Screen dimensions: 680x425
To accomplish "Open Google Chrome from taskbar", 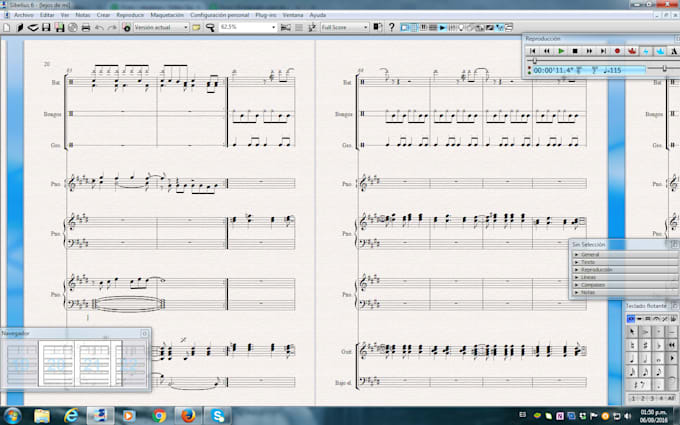I will pyautogui.click(x=159, y=416).
